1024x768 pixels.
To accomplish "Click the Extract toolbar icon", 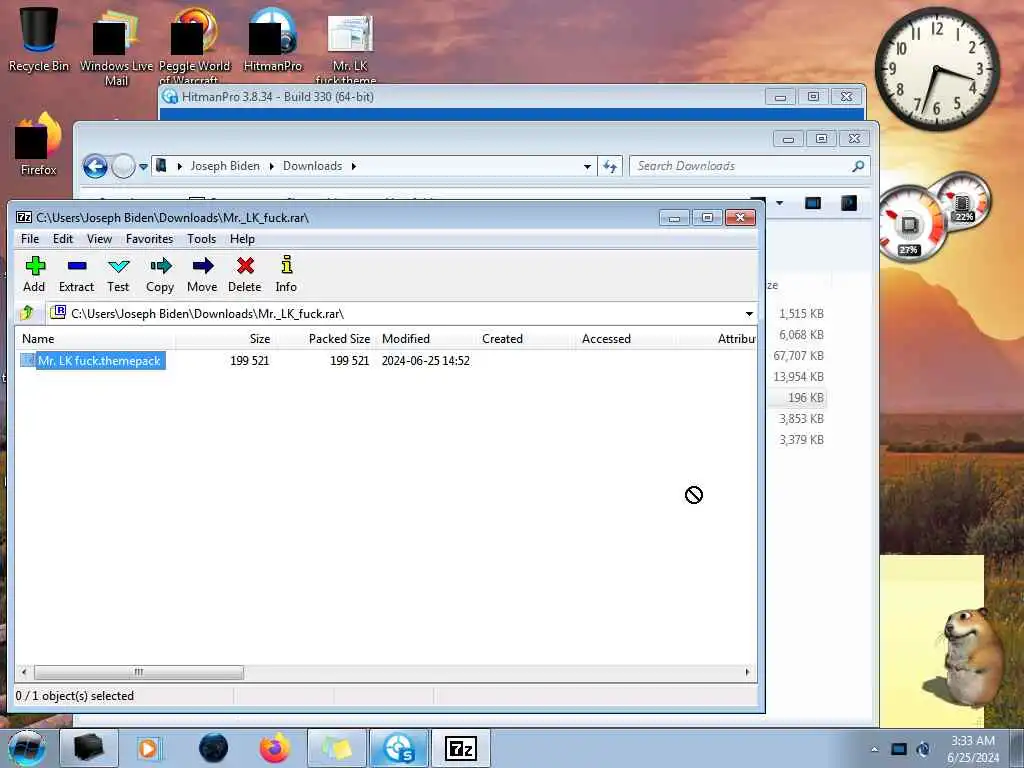I will click(x=76, y=274).
